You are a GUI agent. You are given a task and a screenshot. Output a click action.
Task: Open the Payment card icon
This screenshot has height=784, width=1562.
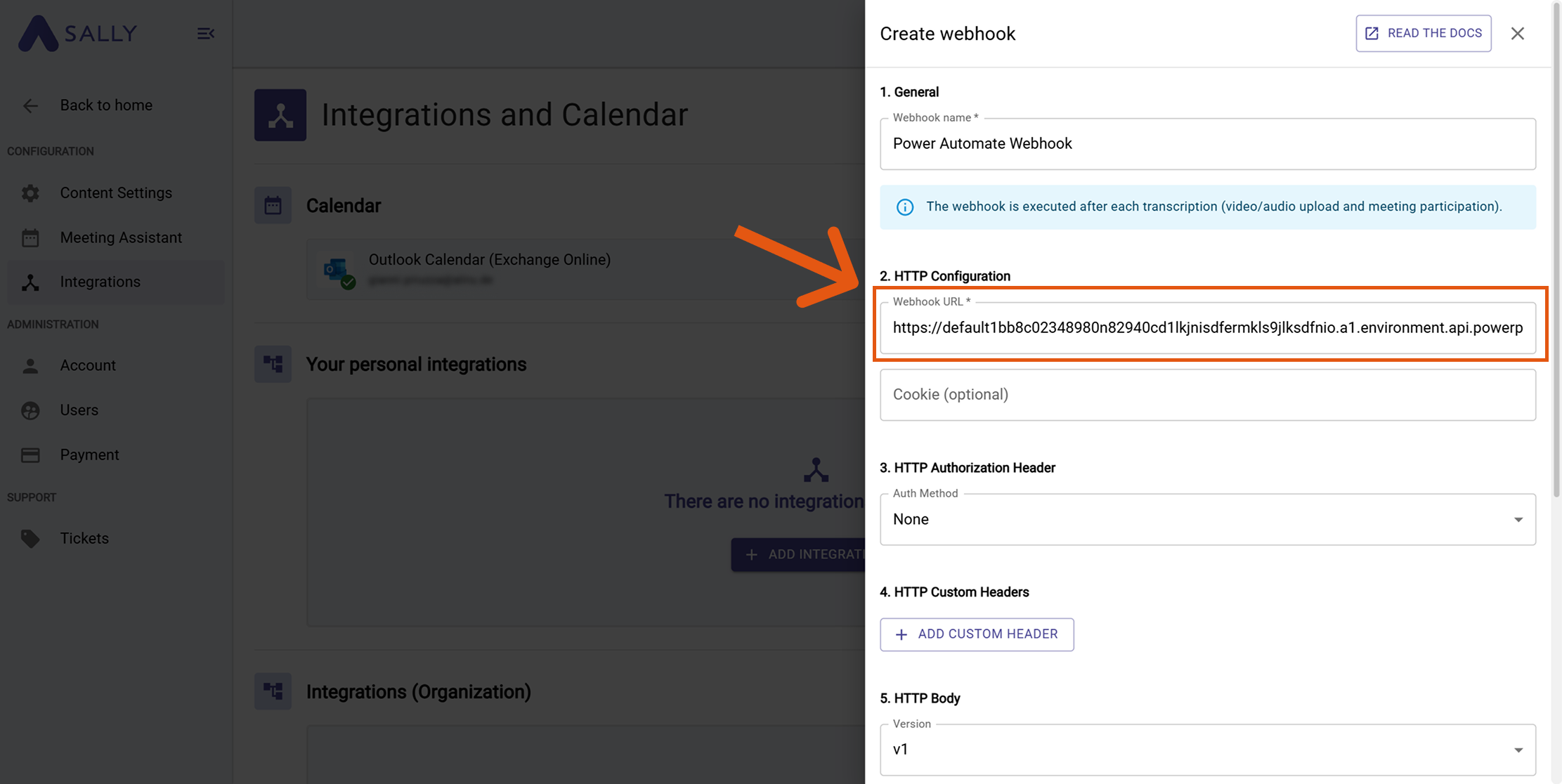click(31, 455)
